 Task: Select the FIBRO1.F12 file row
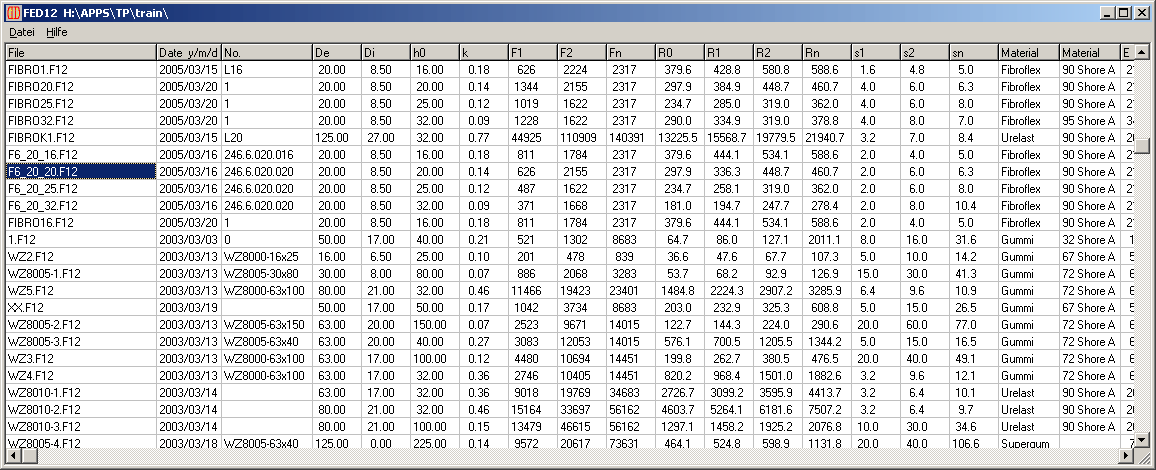(x=80, y=70)
